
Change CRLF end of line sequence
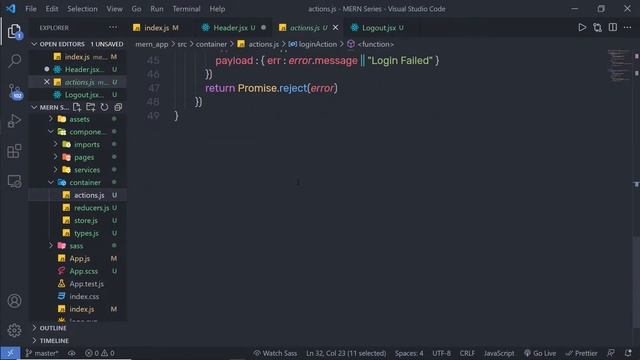coord(467,353)
